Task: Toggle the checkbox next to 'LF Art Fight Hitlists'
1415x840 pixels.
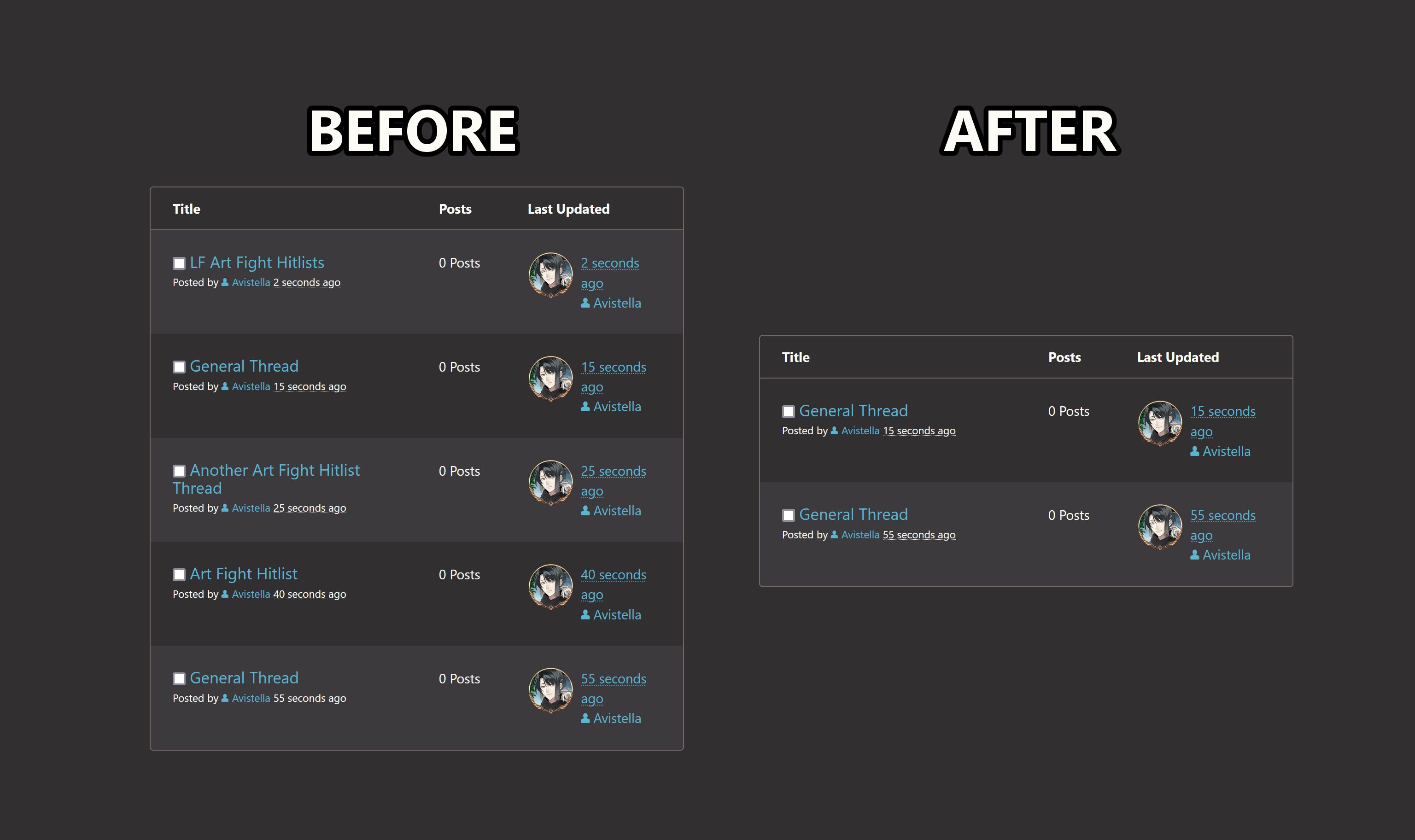Action: click(177, 262)
